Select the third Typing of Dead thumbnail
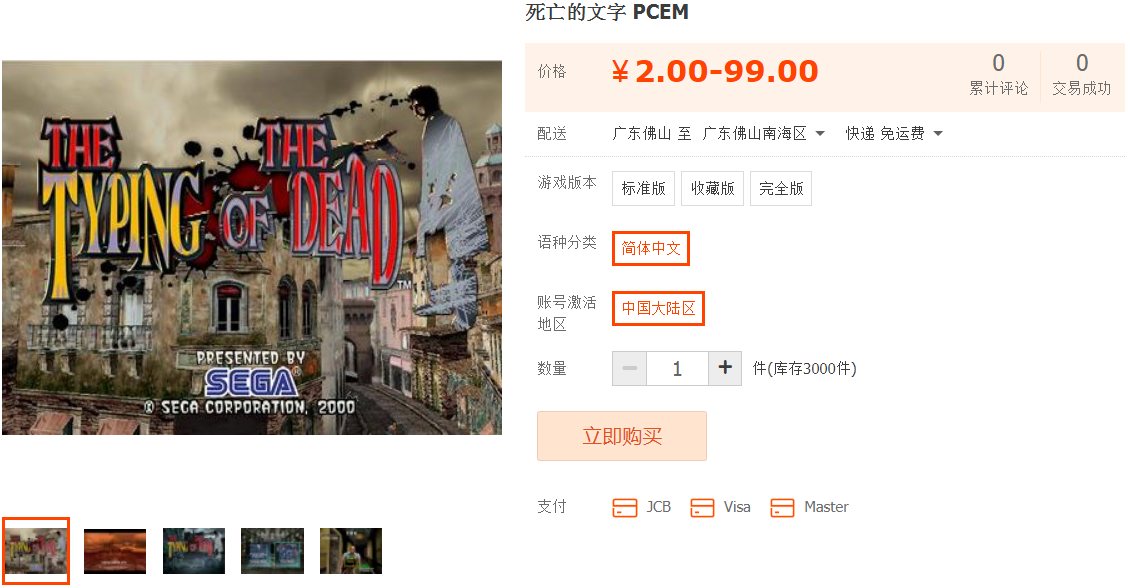This screenshot has height=588, width=1130. point(194,551)
